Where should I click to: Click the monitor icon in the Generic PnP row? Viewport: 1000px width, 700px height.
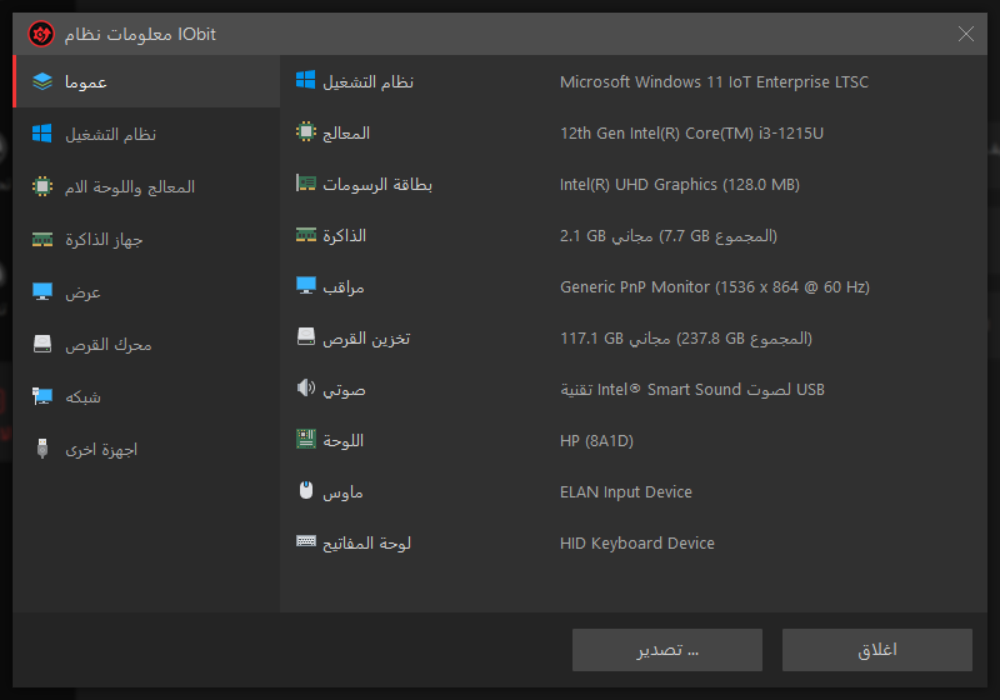click(306, 286)
